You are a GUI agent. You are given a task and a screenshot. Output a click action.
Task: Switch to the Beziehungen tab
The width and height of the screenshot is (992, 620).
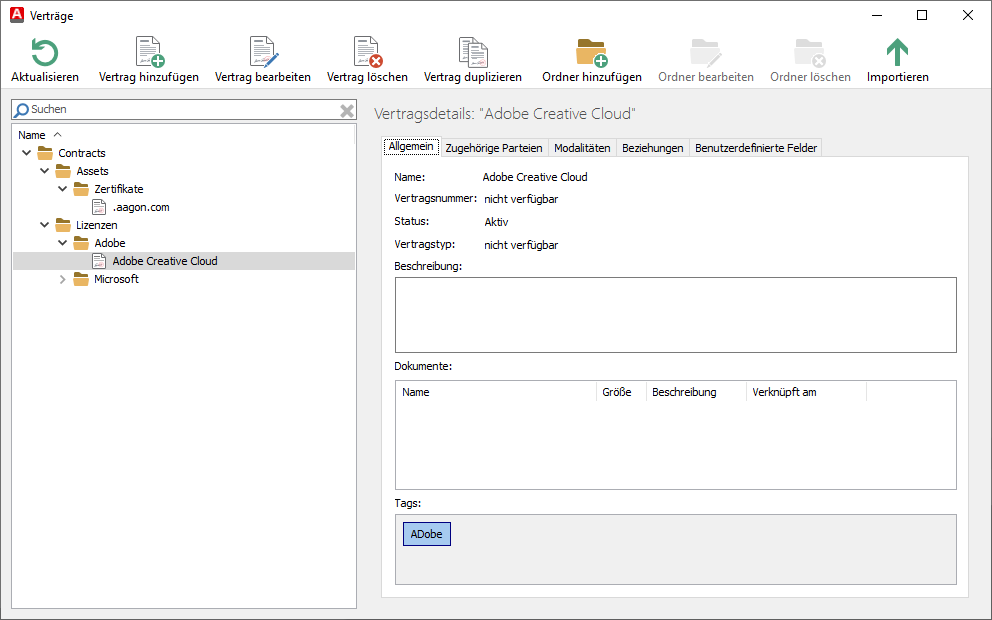[652, 148]
